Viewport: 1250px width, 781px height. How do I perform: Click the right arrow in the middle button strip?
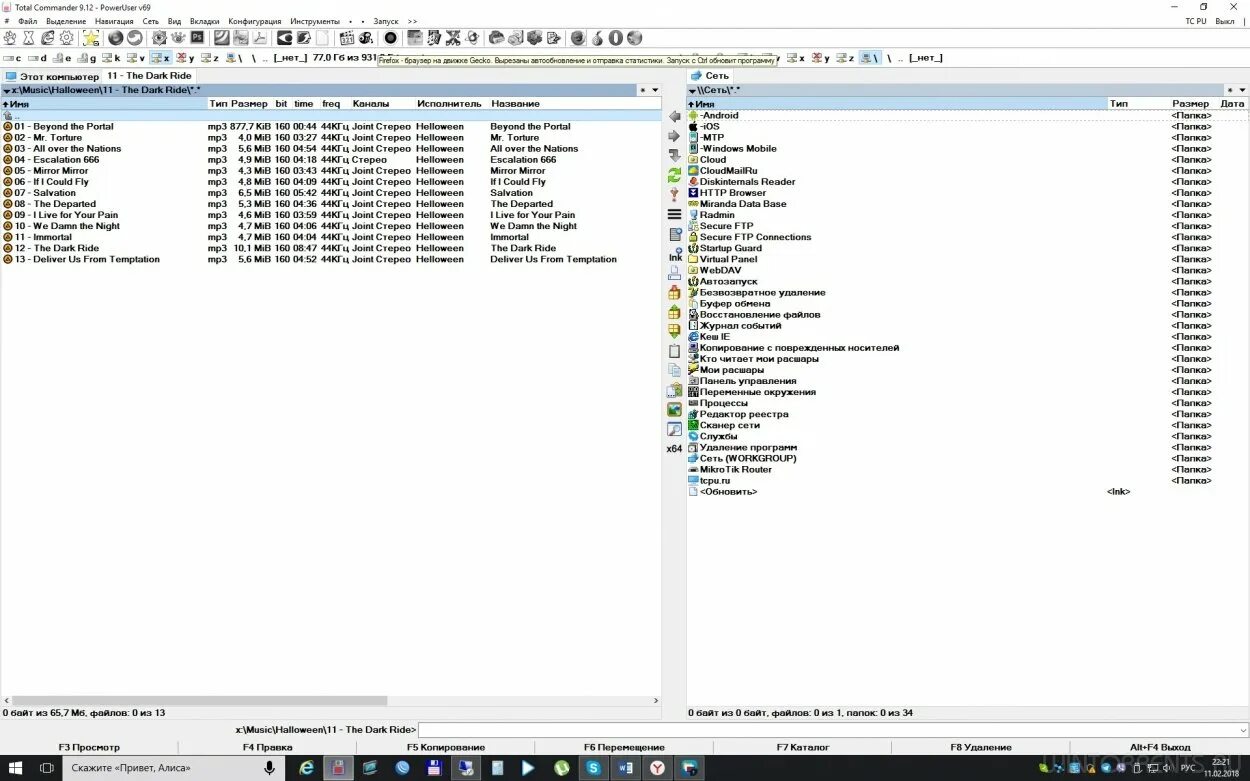click(x=674, y=136)
